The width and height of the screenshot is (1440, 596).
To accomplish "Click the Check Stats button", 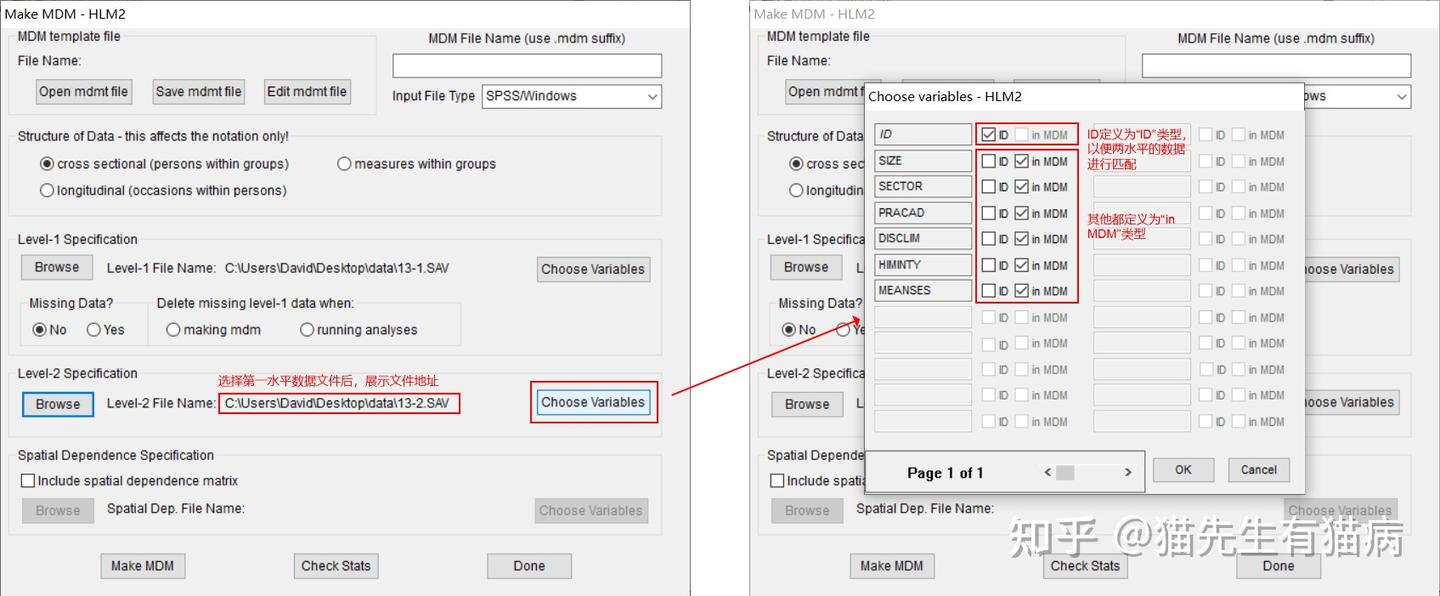I will click(x=335, y=565).
